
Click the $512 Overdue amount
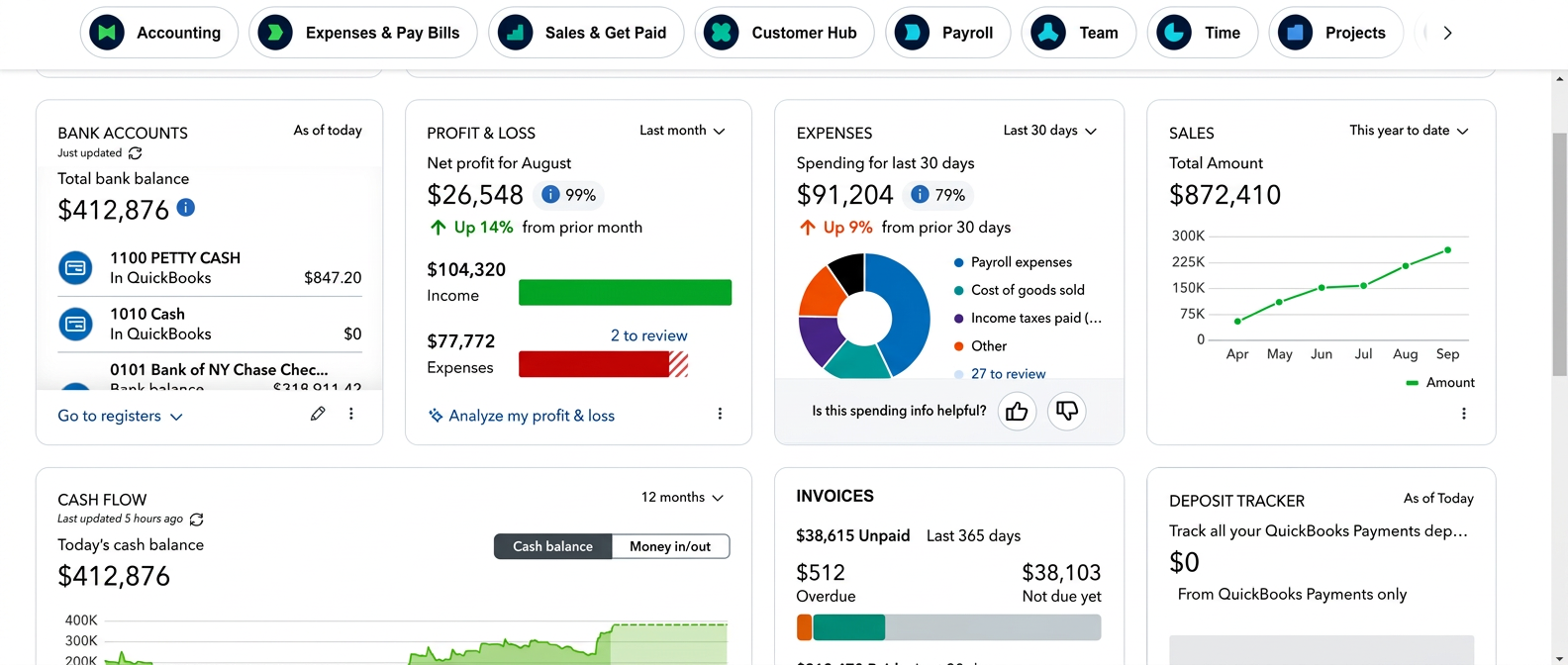tap(821, 573)
